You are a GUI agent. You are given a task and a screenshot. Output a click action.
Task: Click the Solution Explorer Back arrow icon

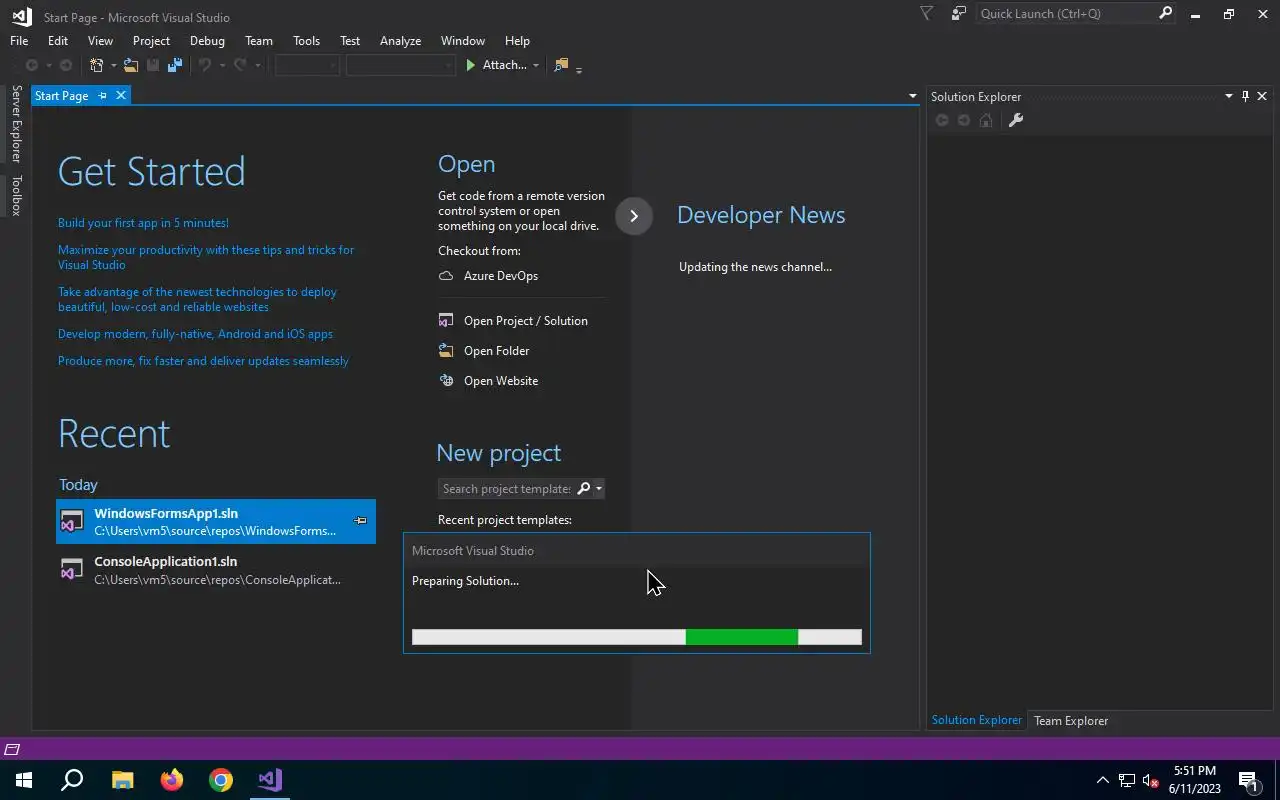(x=942, y=120)
